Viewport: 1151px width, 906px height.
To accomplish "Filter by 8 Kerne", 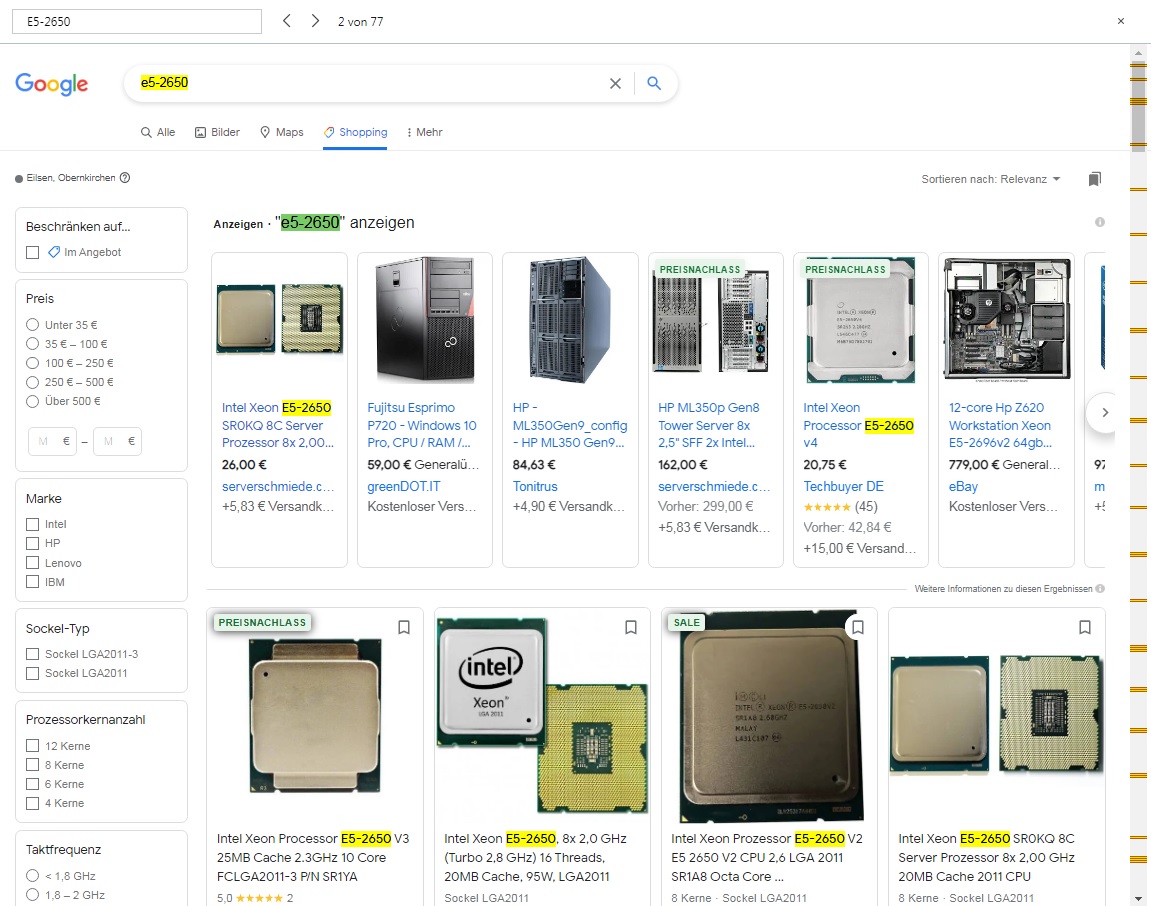I will pyautogui.click(x=32, y=764).
